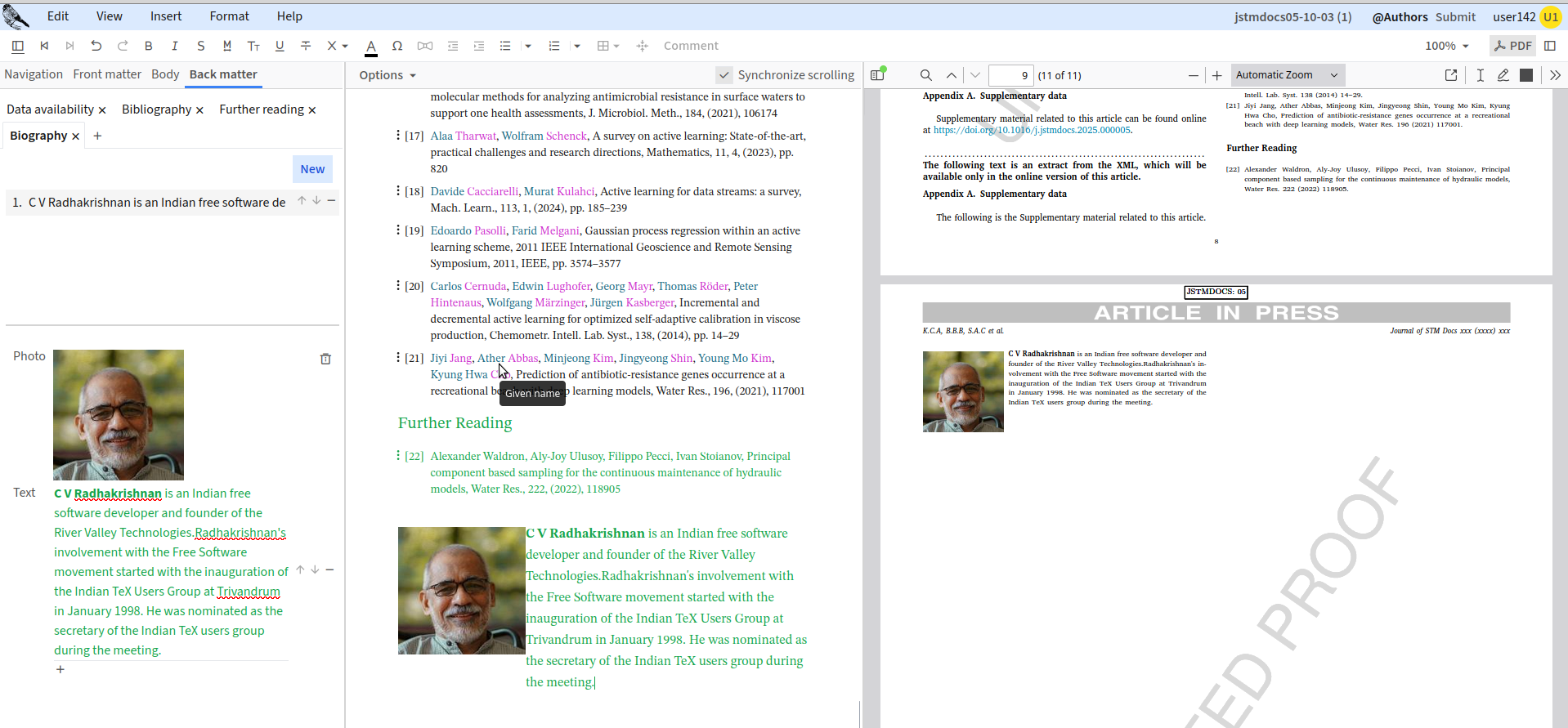Click the bulleted list icon
The height and width of the screenshot is (728, 1568).
coord(505,46)
